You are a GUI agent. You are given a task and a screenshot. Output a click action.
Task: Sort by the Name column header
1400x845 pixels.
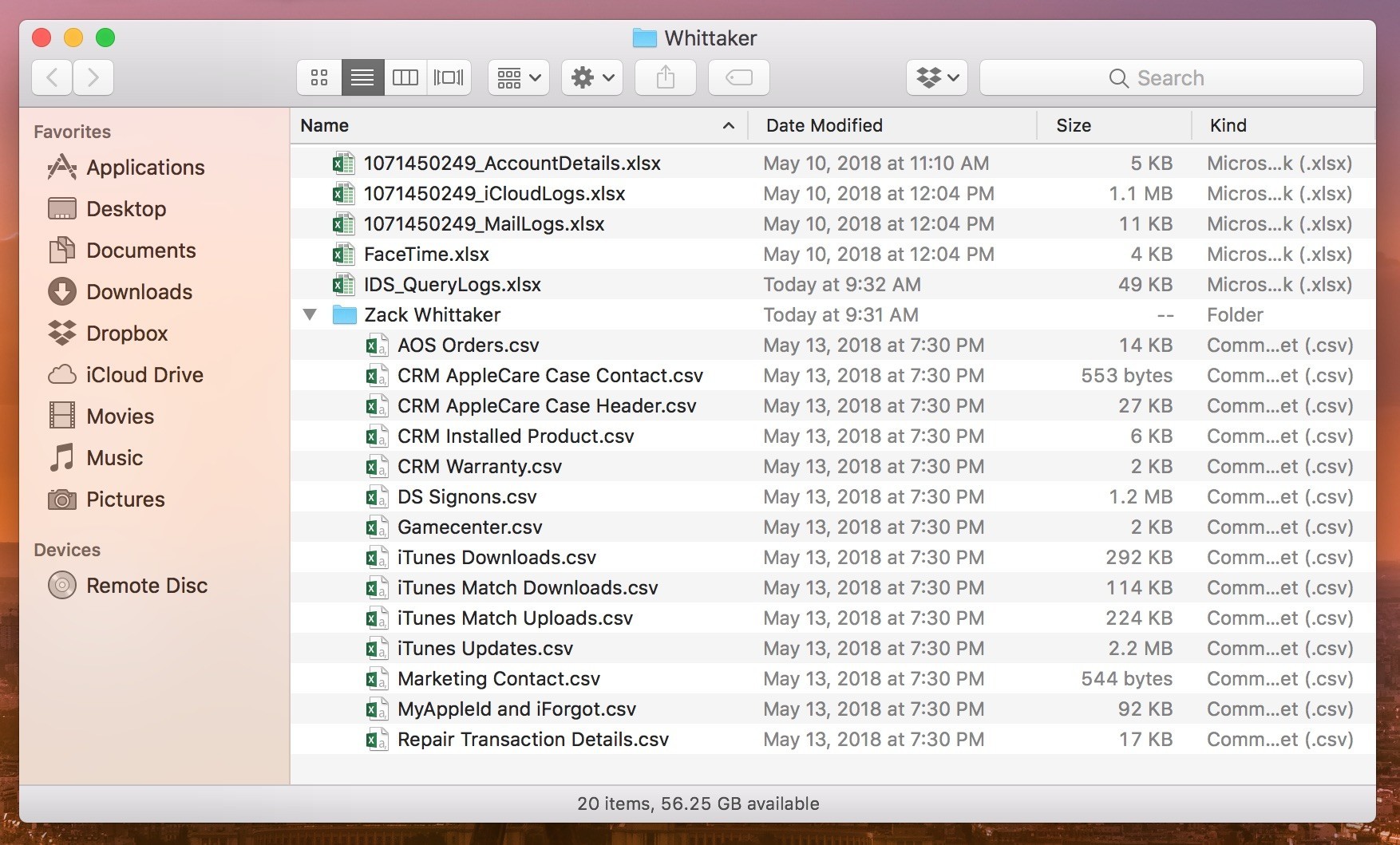point(519,125)
